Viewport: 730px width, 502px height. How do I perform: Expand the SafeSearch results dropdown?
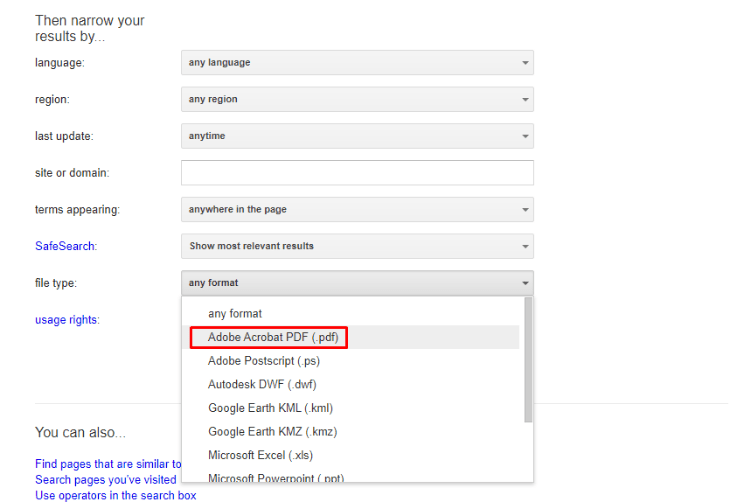pyautogui.click(x=357, y=246)
